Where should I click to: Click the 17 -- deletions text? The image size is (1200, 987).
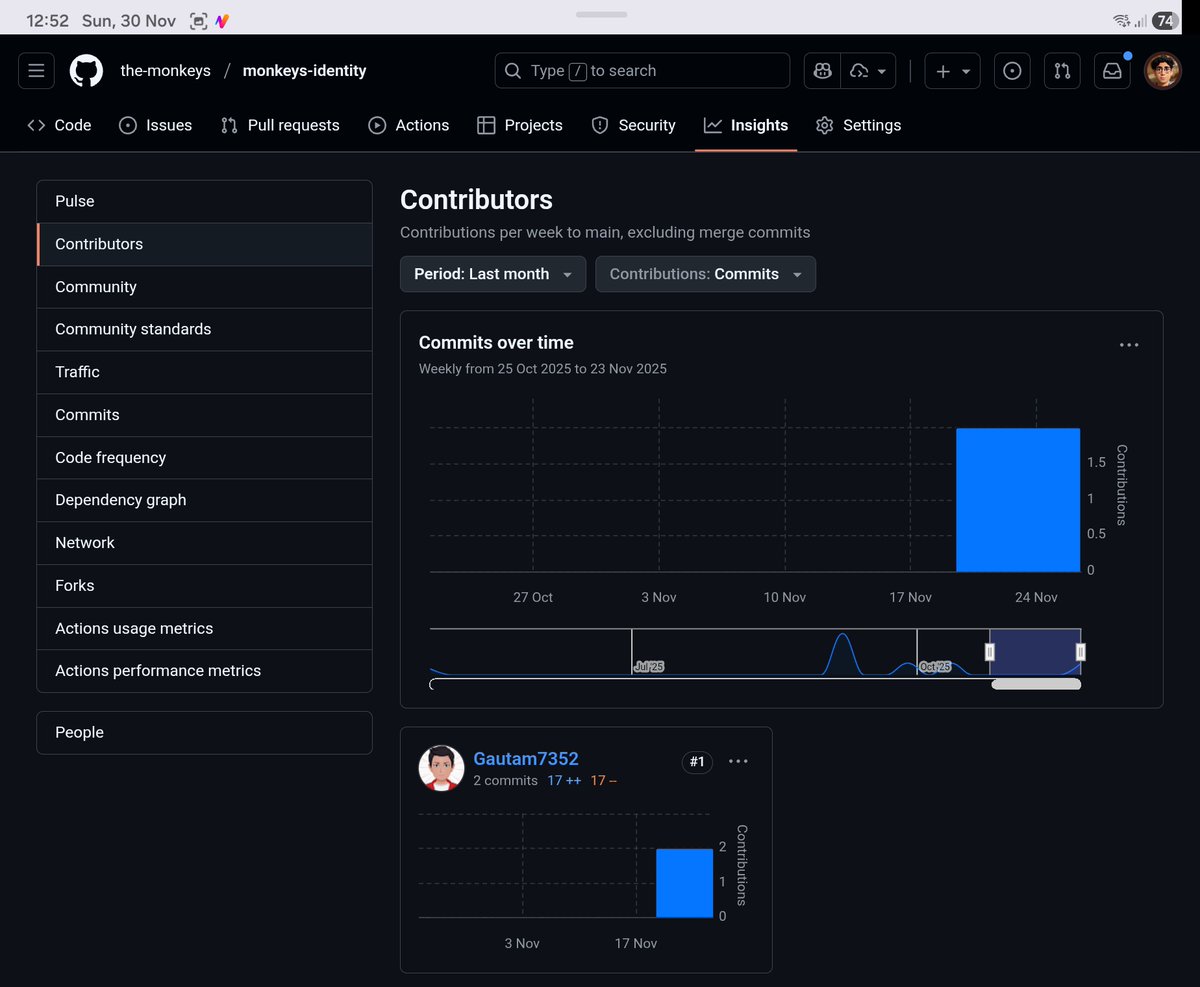coord(603,781)
